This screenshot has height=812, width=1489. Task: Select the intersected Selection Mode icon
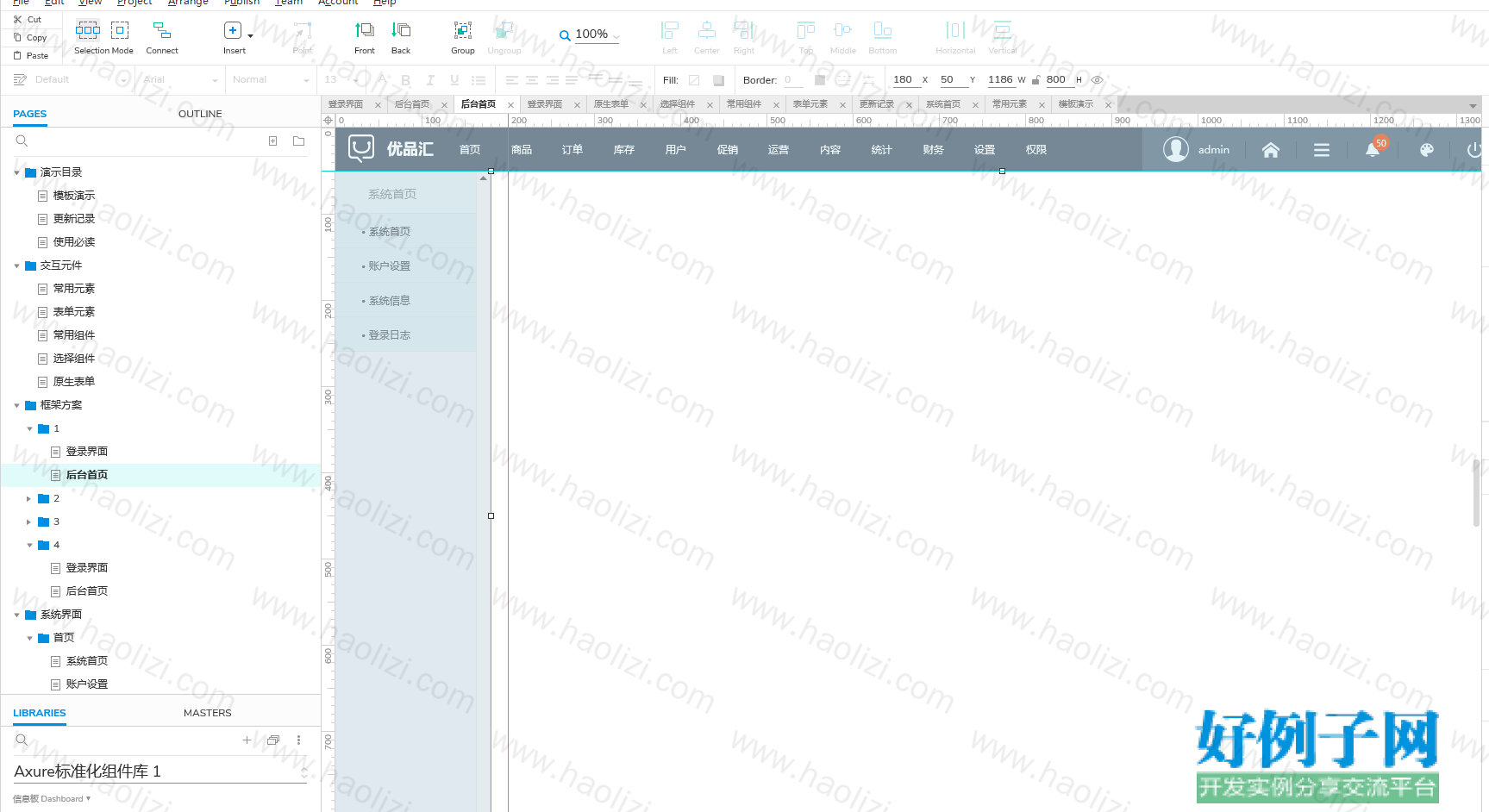88,30
